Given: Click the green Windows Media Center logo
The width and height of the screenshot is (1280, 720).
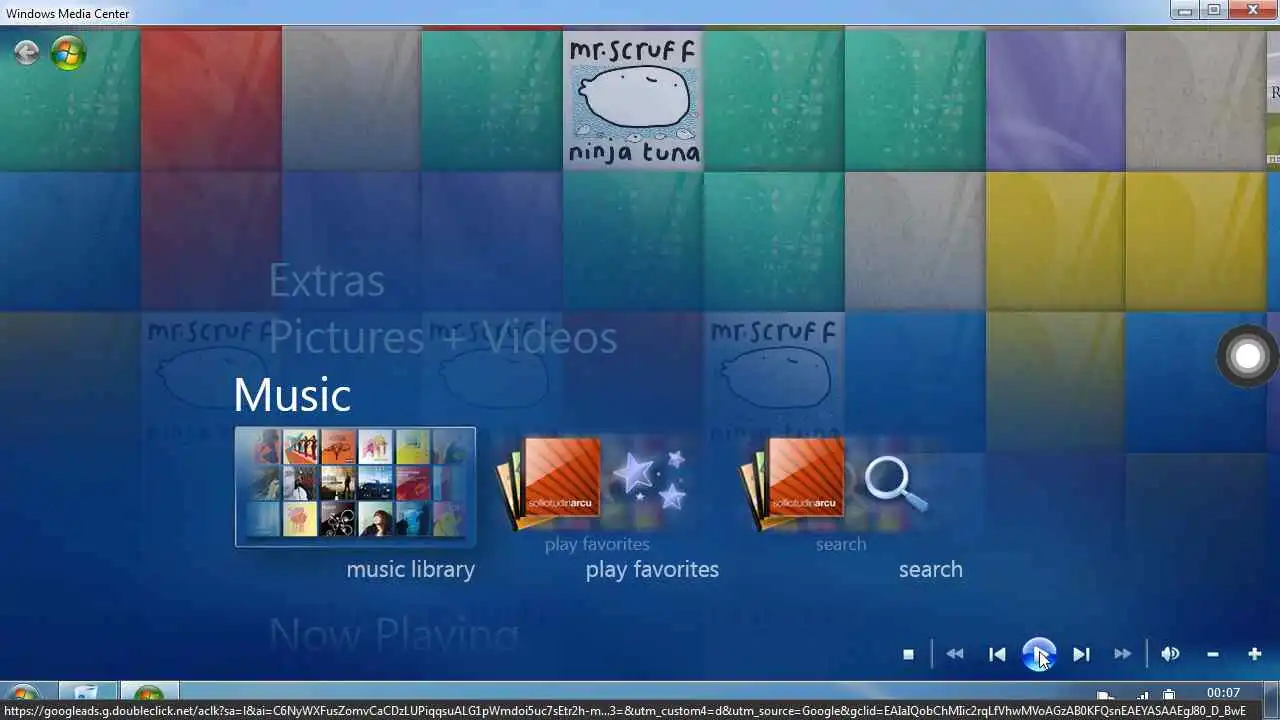Looking at the screenshot, I should 69,52.
